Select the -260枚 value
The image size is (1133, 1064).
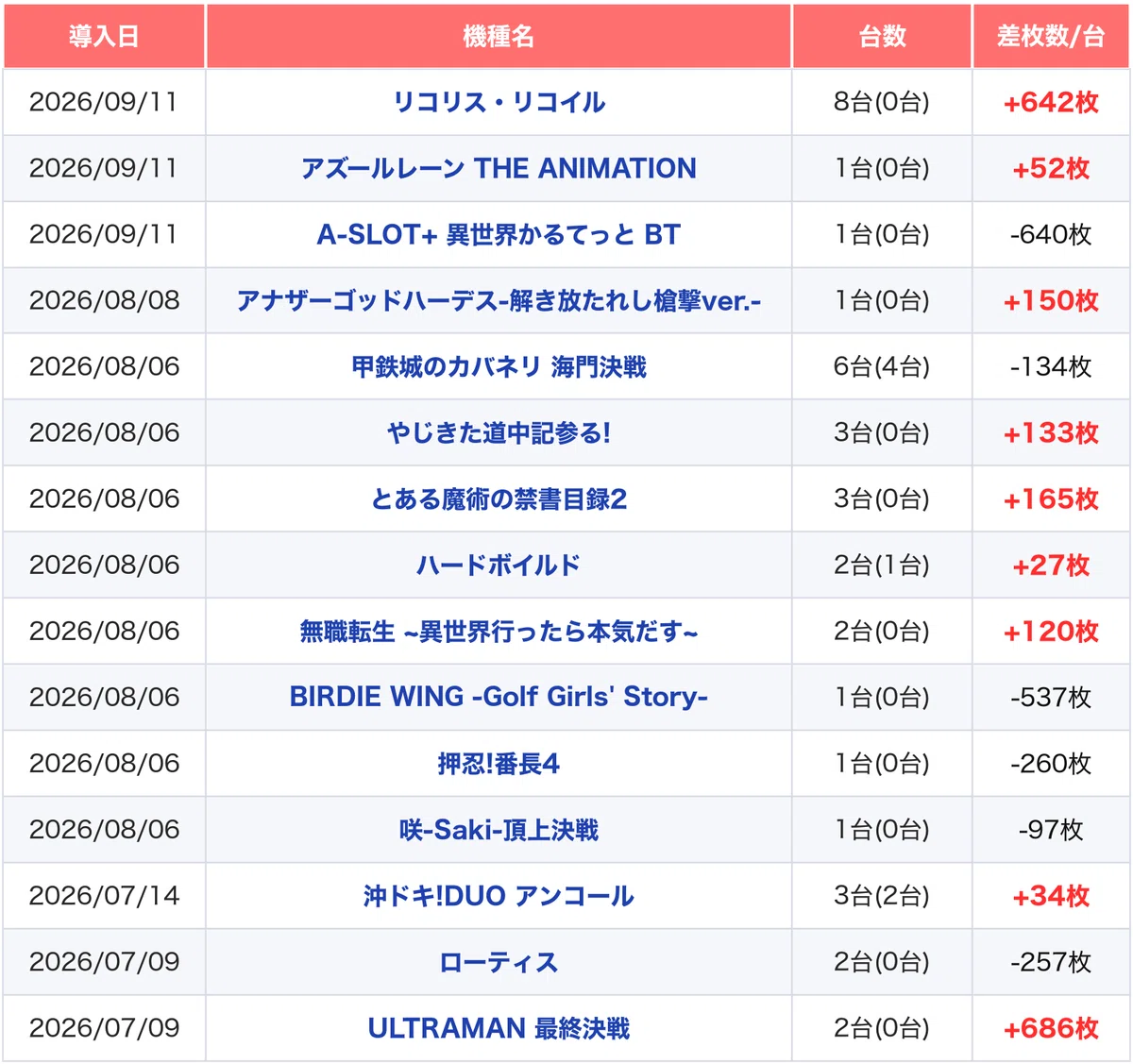click(1051, 763)
